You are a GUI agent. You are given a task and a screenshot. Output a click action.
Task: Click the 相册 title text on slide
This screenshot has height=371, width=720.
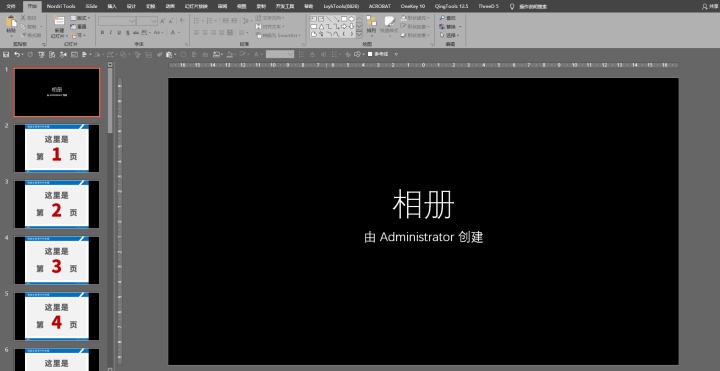423,205
